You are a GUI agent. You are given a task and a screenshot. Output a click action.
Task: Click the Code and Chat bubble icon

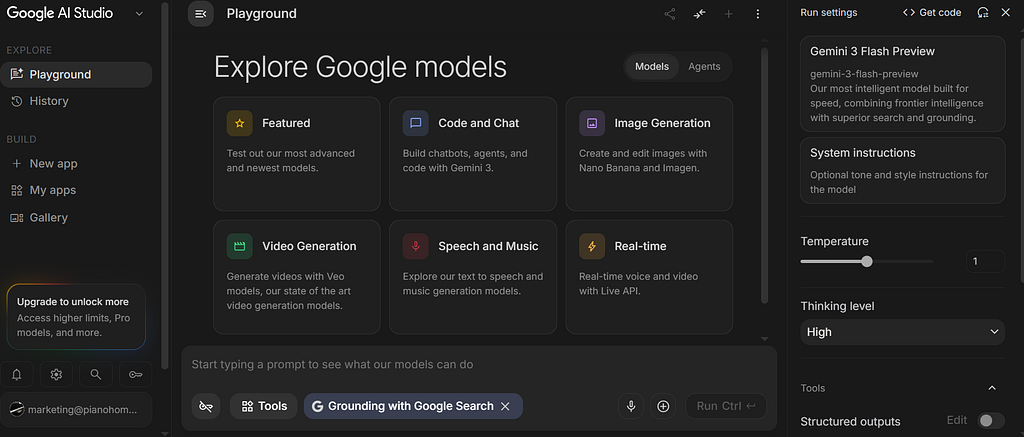[x=415, y=123]
